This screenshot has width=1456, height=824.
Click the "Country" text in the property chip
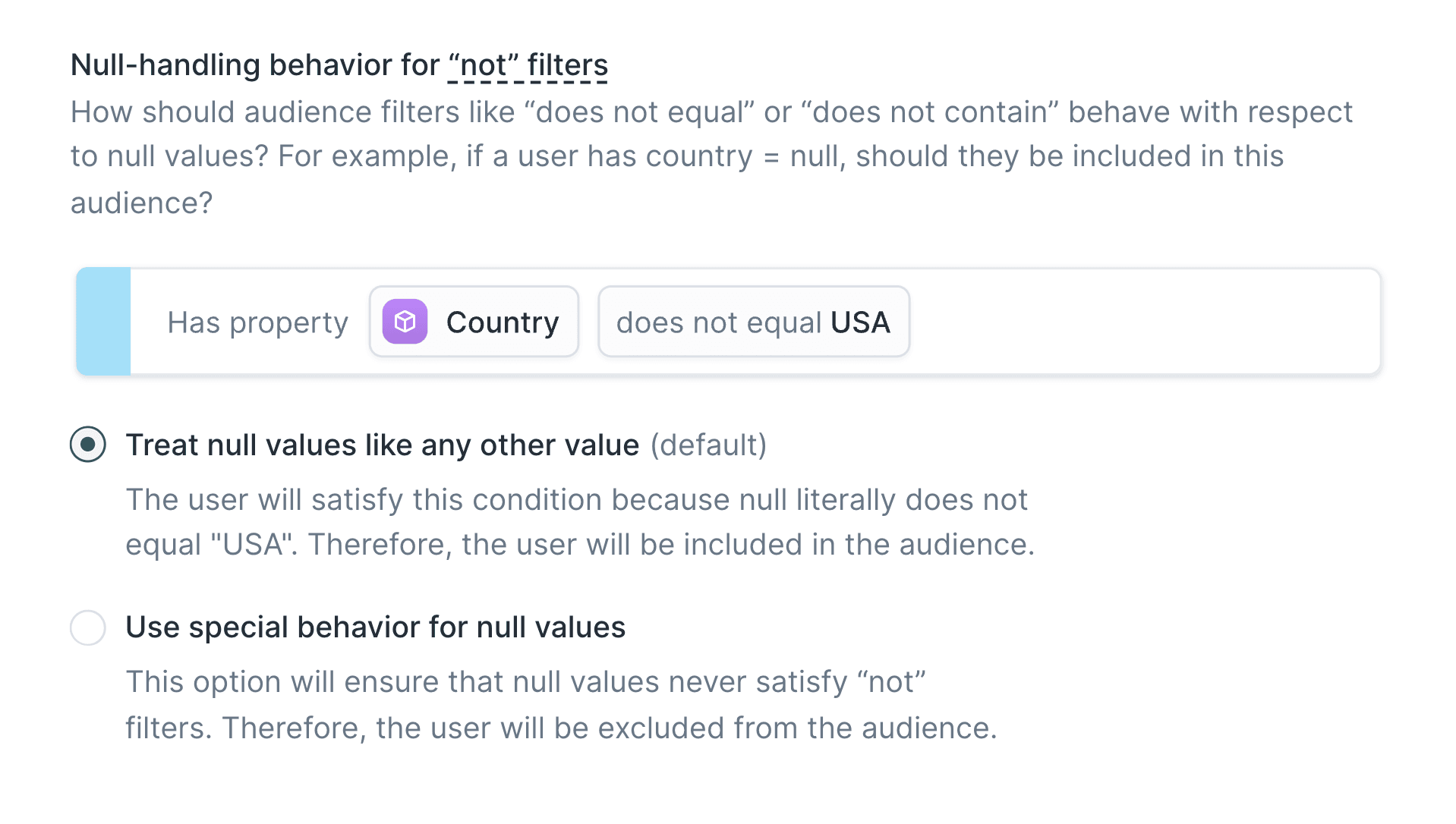[503, 322]
